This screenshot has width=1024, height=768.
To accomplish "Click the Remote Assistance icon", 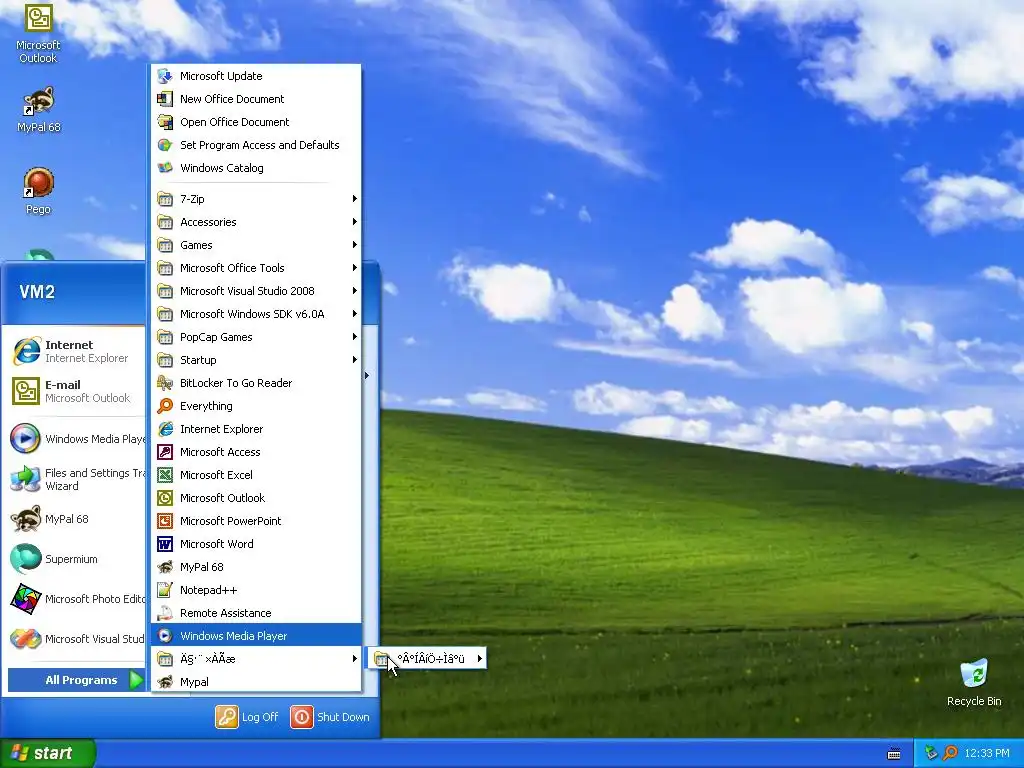I will (x=165, y=613).
